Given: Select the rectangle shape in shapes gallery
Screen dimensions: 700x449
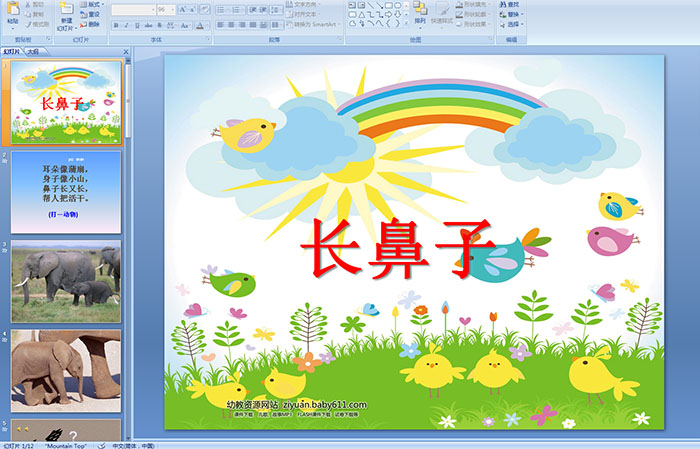Looking at the screenshot, I should click(x=389, y=5).
